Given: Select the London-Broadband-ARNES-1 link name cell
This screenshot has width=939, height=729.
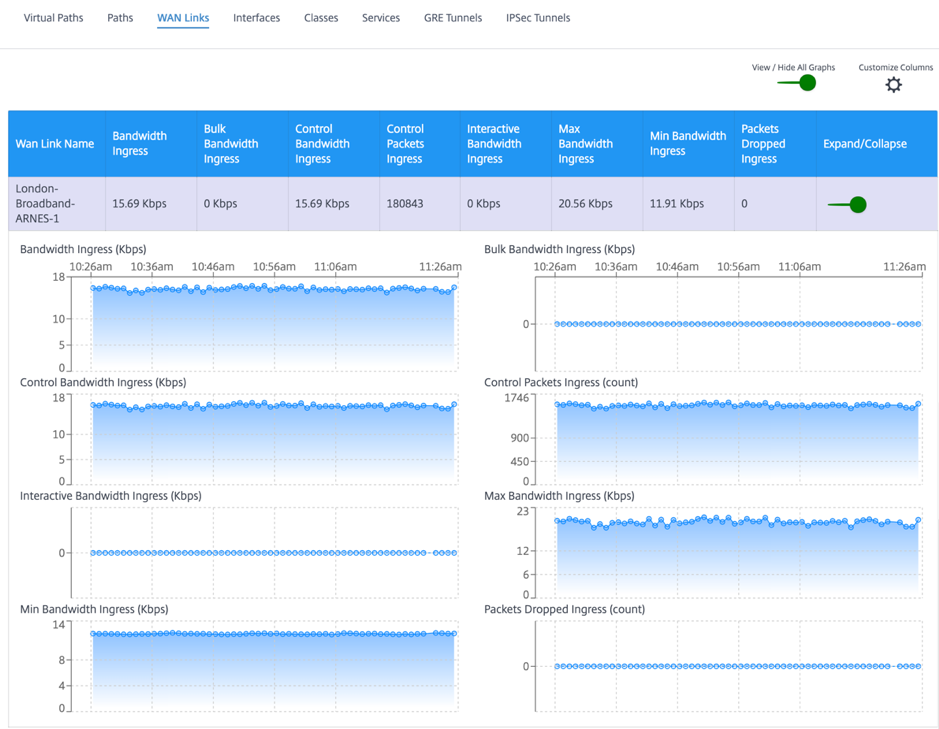Looking at the screenshot, I should (x=57, y=204).
